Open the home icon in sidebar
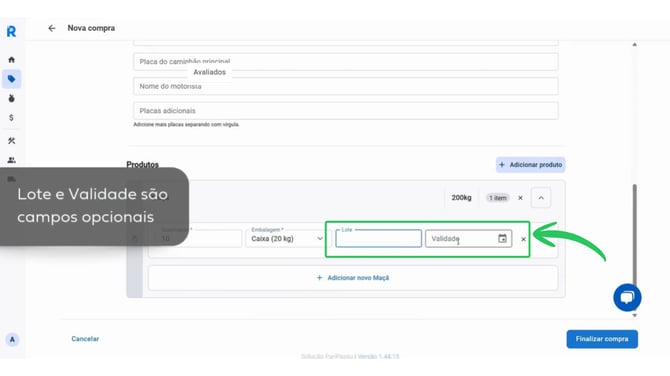The image size is (670, 376). tap(12, 59)
